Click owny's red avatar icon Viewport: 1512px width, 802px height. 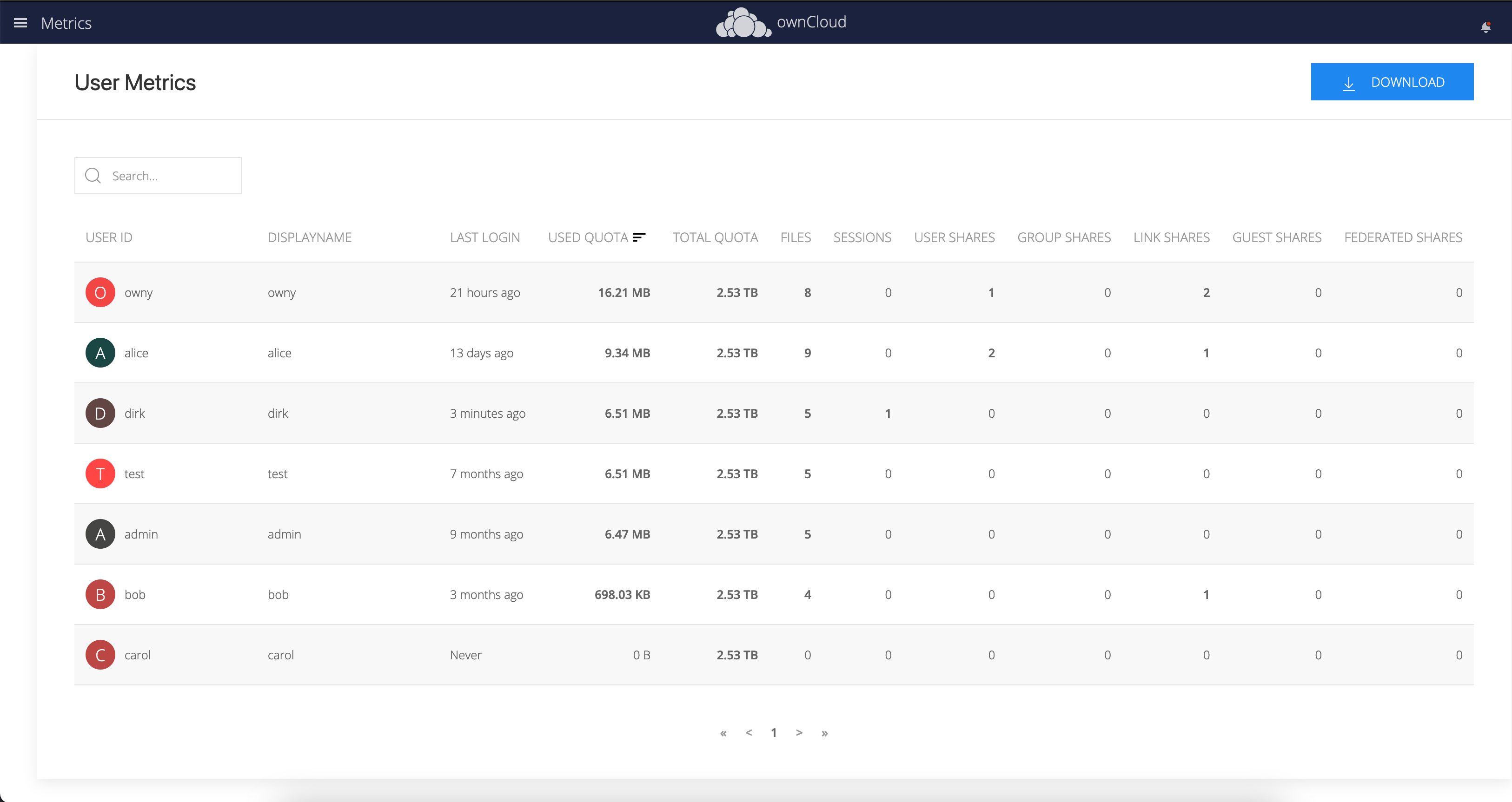click(x=100, y=292)
